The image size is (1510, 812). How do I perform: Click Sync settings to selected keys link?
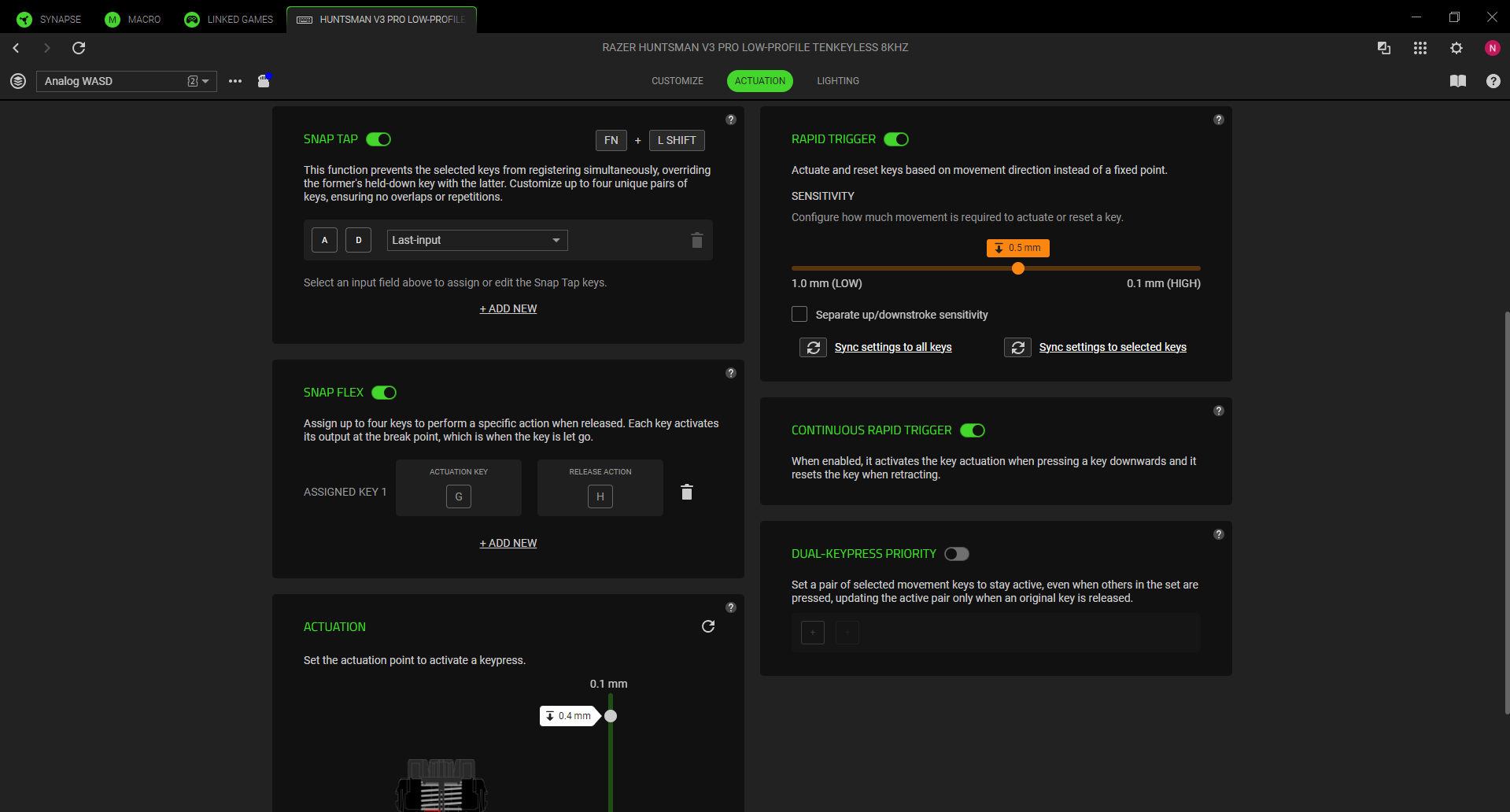tap(1113, 347)
